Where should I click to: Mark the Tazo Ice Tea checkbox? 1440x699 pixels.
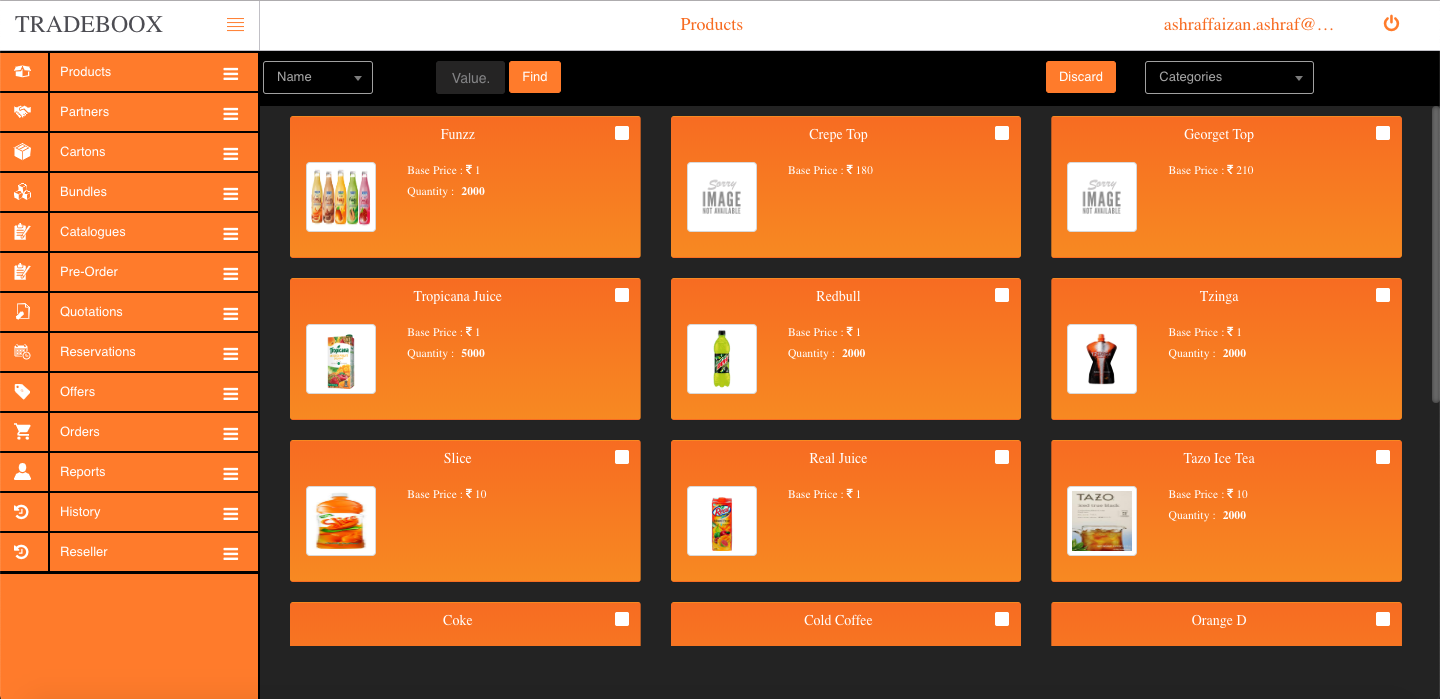pos(1383,457)
